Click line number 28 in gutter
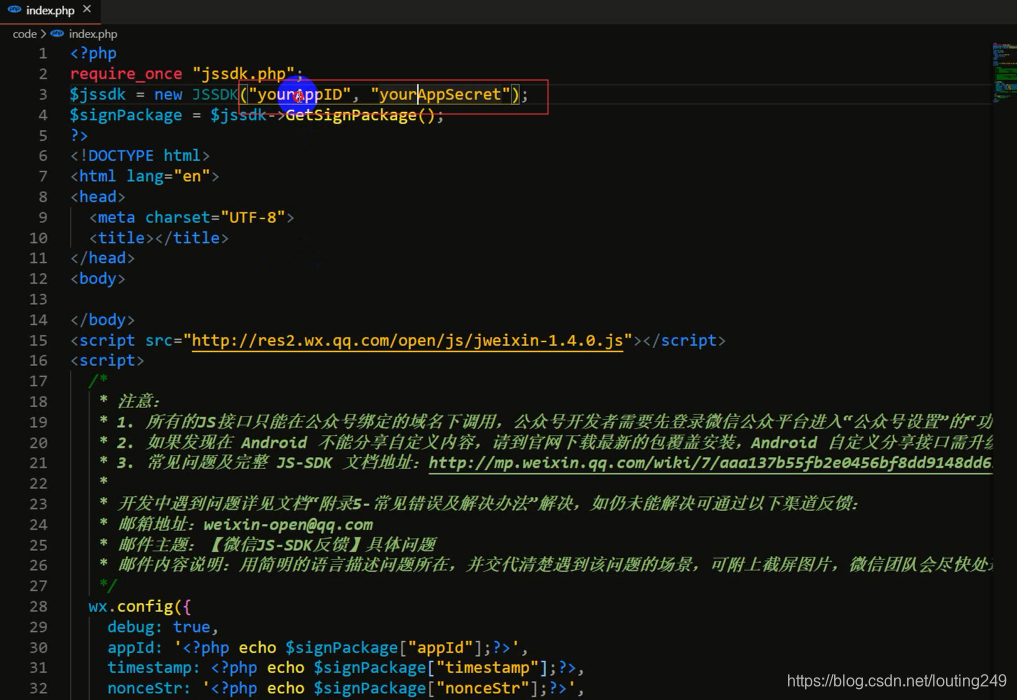 pos(38,607)
